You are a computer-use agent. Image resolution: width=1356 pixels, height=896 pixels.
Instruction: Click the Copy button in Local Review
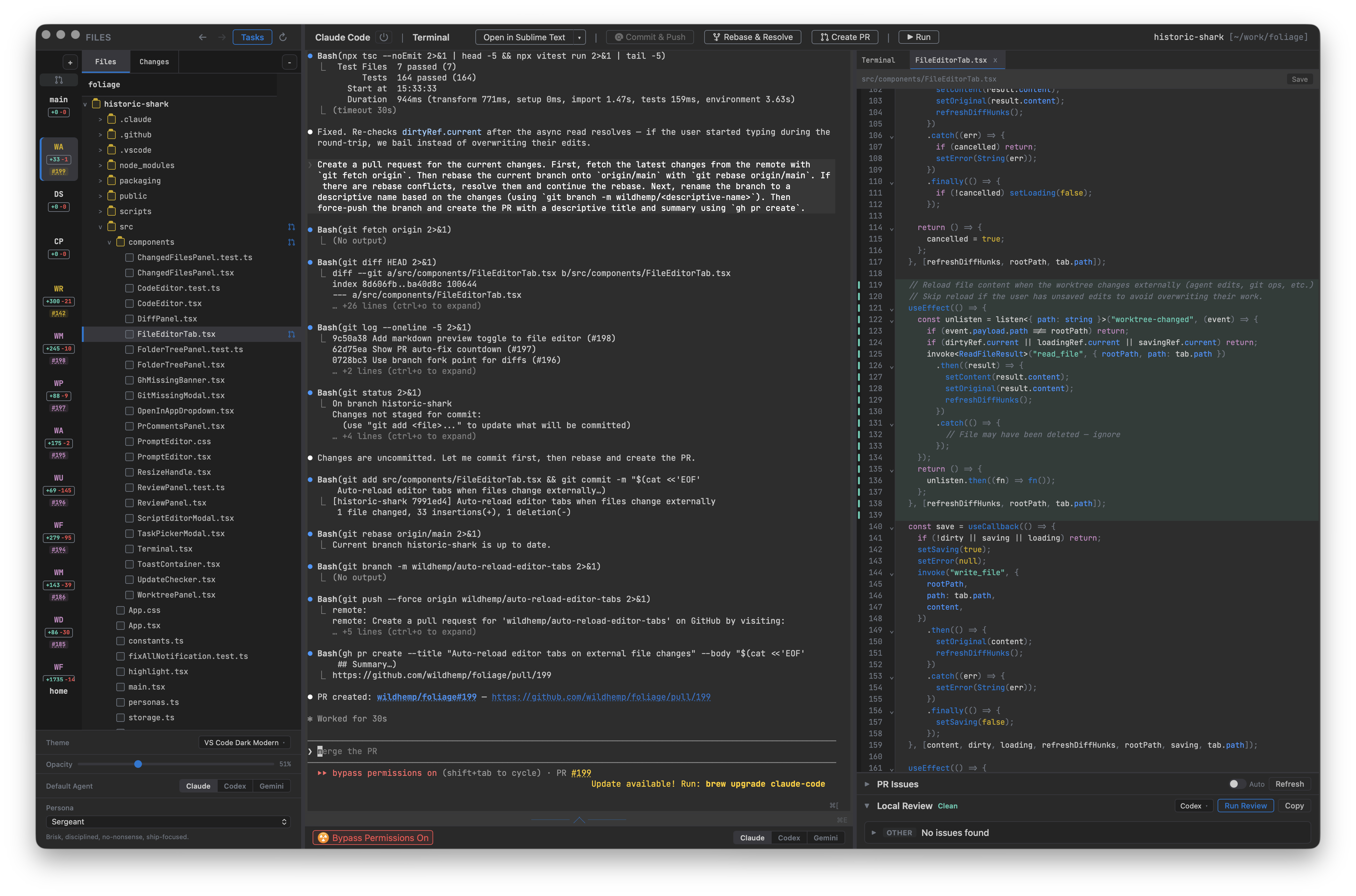click(1294, 806)
